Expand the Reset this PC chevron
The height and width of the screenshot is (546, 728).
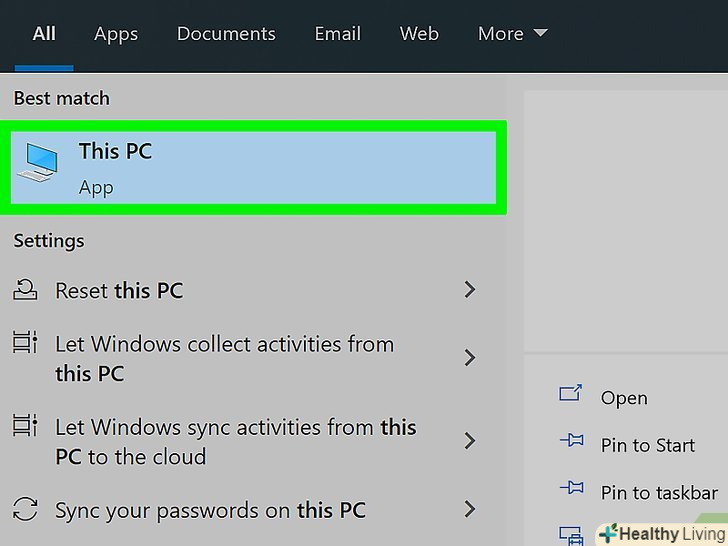tap(470, 290)
